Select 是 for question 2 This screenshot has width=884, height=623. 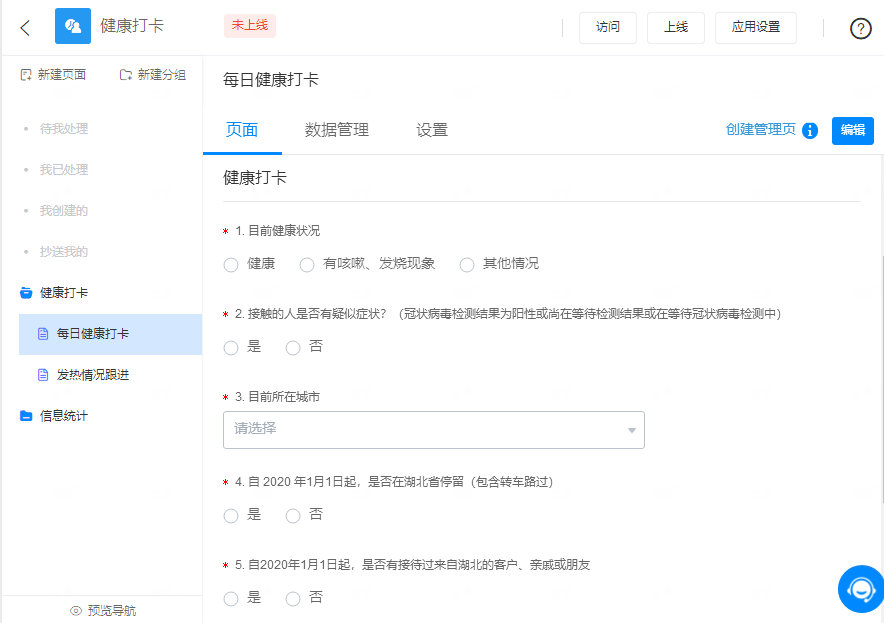pos(230,347)
